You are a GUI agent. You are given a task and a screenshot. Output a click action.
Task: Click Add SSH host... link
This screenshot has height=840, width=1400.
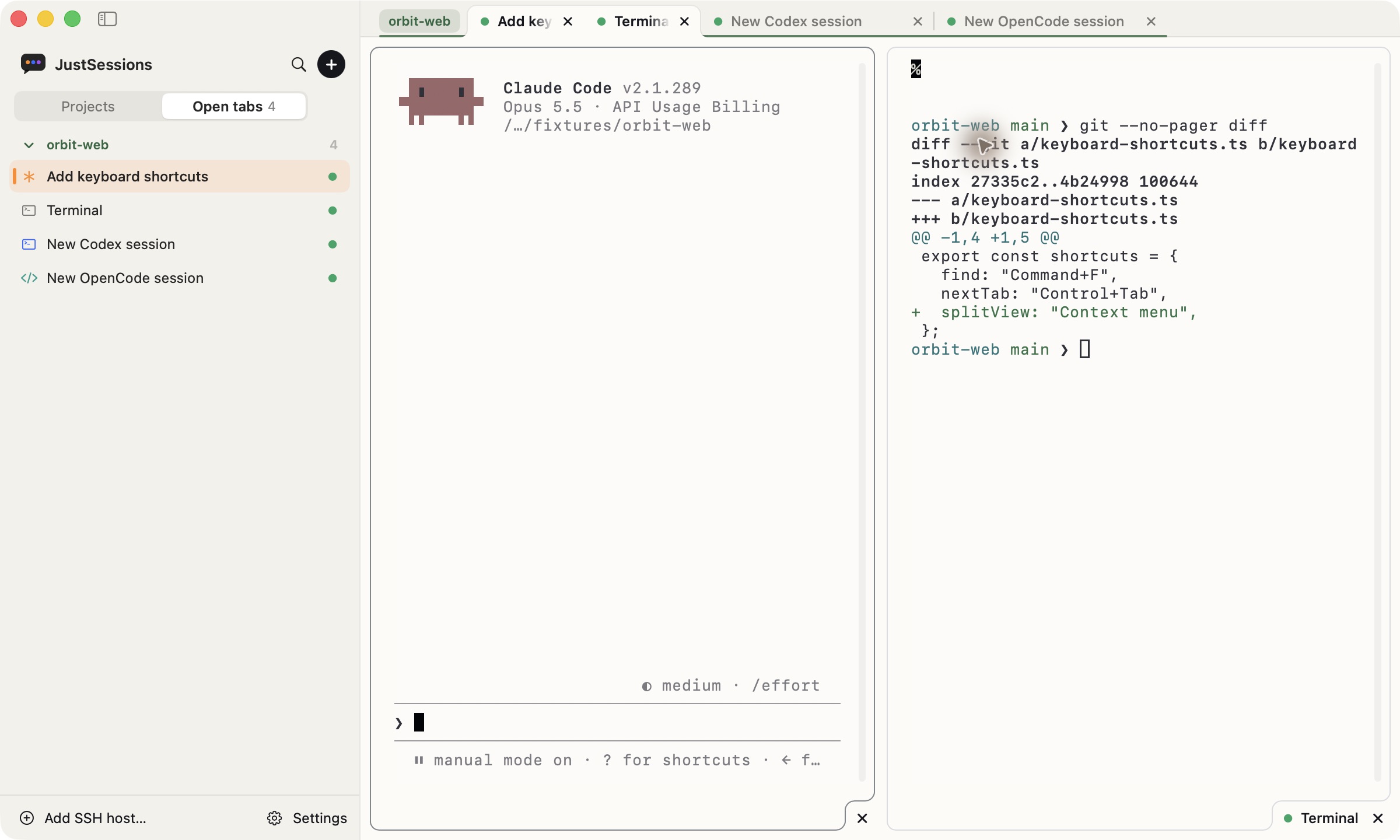[83, 818]
